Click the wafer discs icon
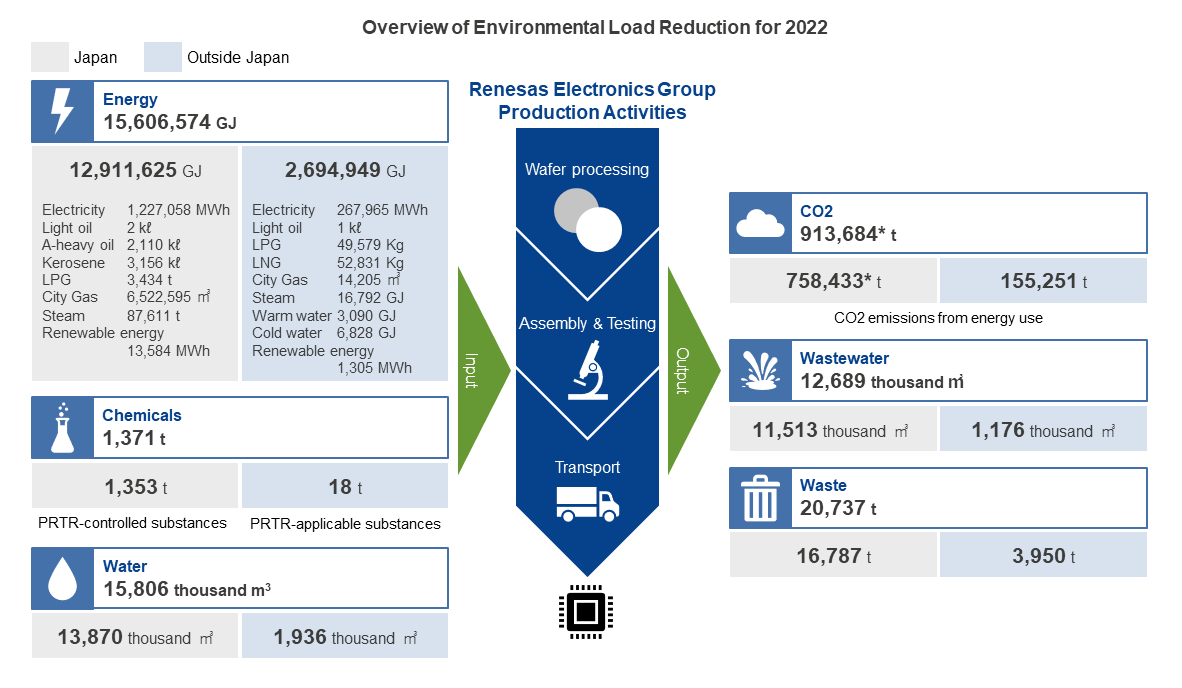 (x=588, y=220)
